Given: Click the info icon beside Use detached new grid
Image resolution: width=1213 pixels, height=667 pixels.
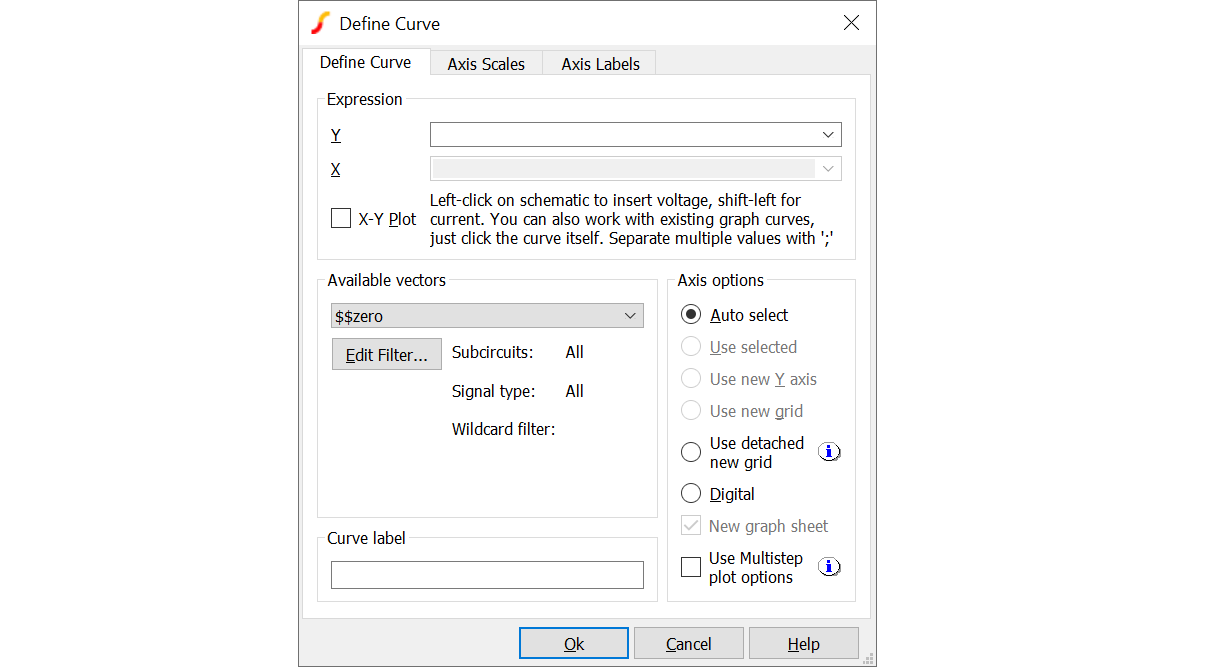Looking at the screenshot, I should point(829,452).
